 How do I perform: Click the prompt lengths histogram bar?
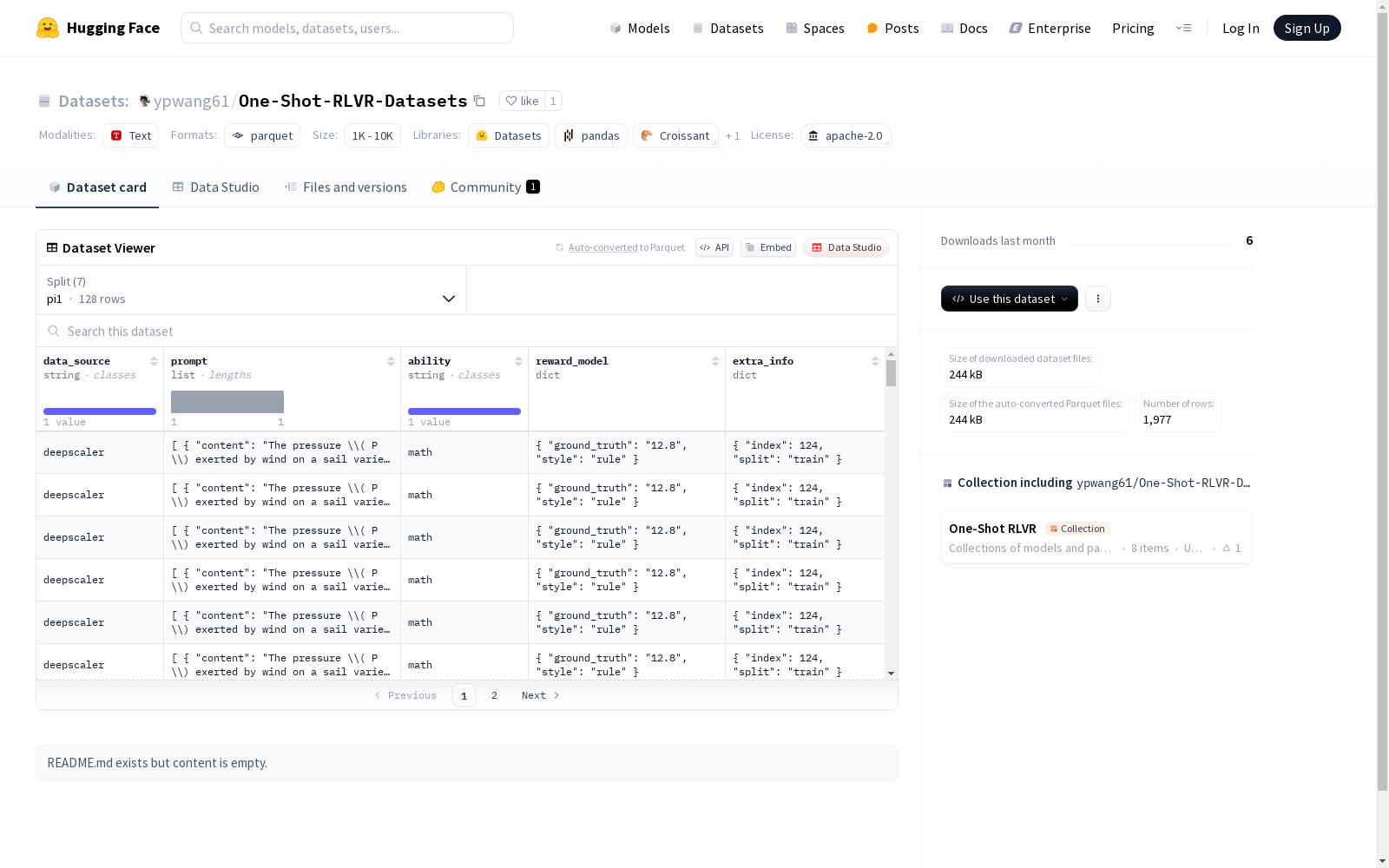point(227,402)
